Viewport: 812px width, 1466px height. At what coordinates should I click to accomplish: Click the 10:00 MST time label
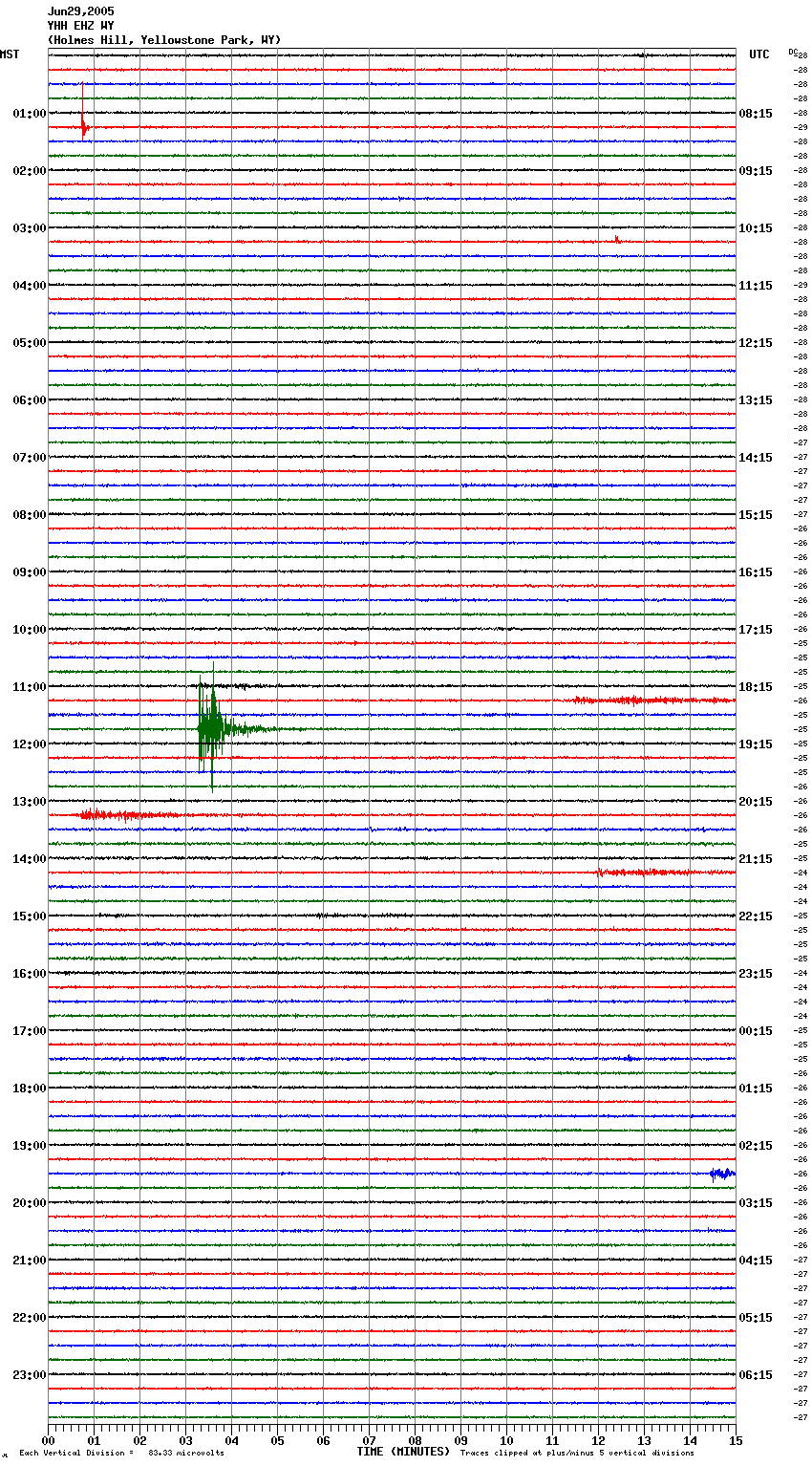coord(30,630)
